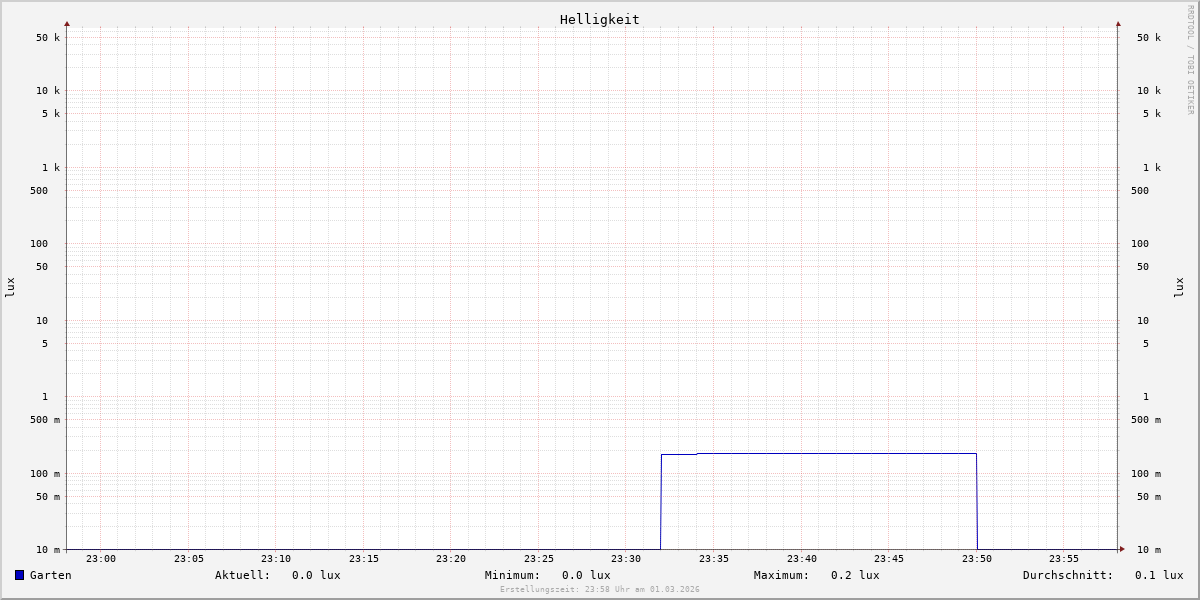Click the 23:25 time axis label
This screenshot has width=1200, height=600.
[x=539, y=559]
